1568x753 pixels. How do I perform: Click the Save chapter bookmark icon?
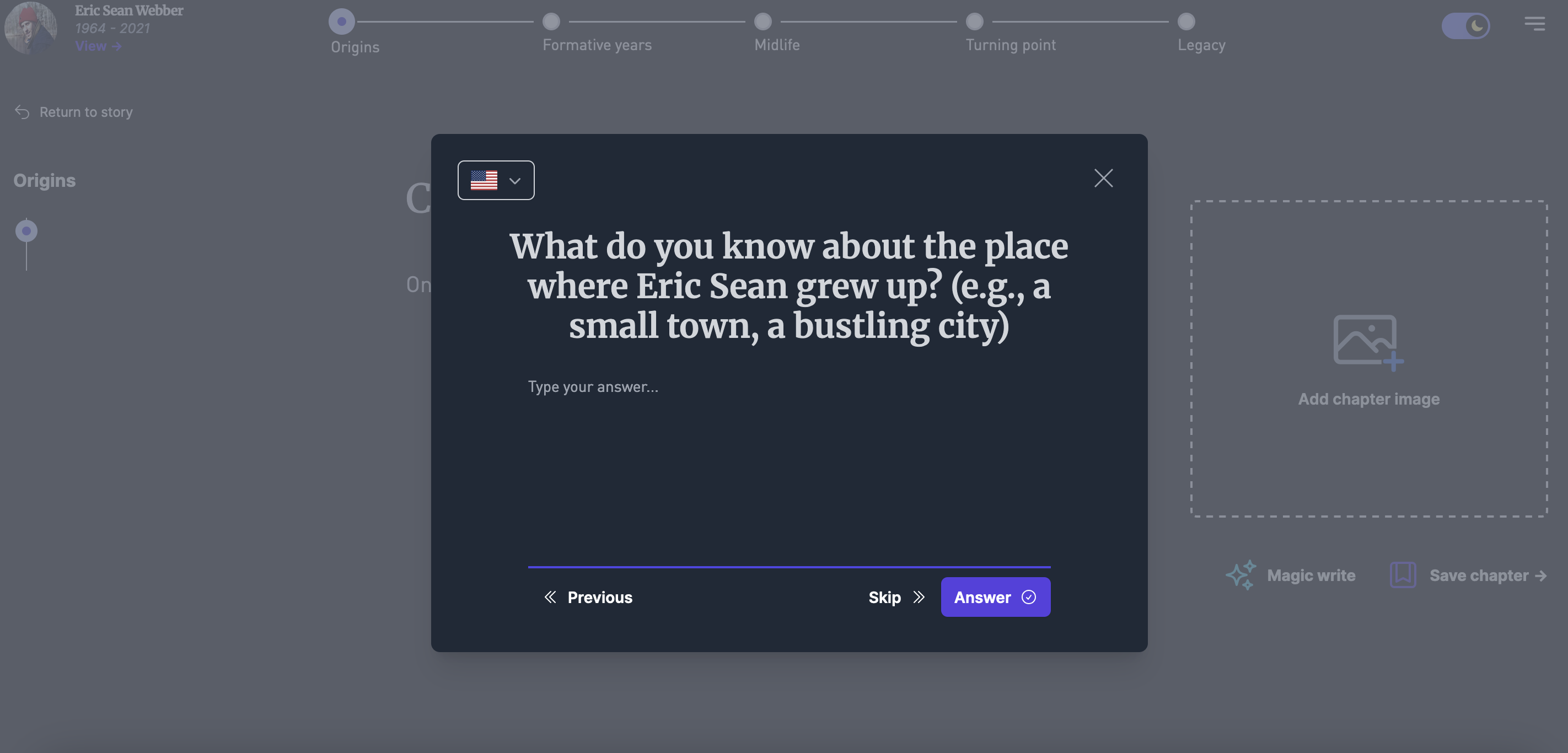pos(1403,574)
